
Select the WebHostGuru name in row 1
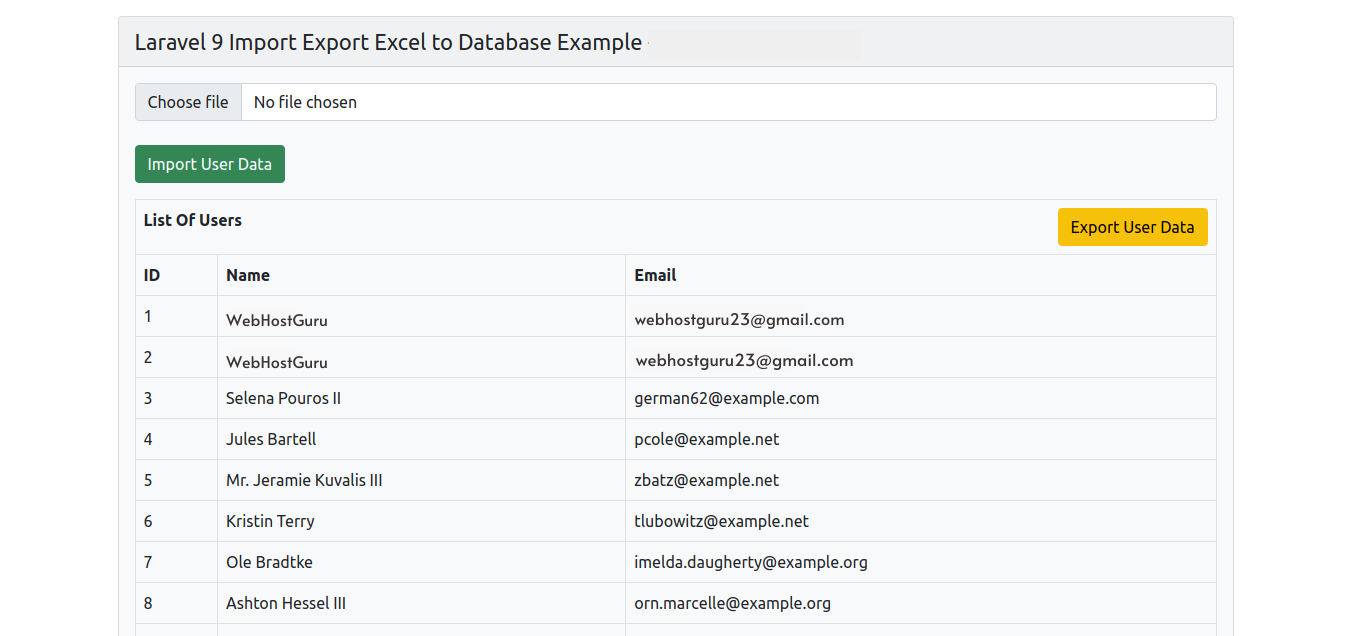[277, 321]
